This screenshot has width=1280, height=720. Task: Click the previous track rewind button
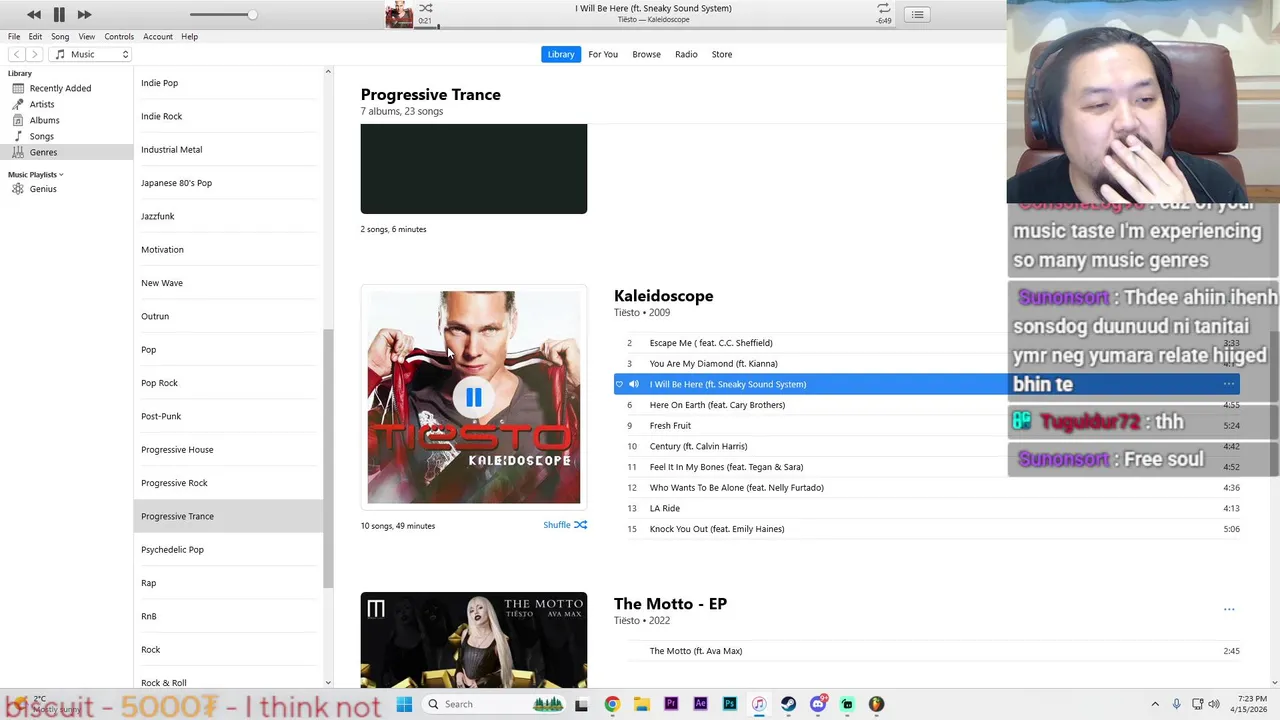tap(34, 14)
